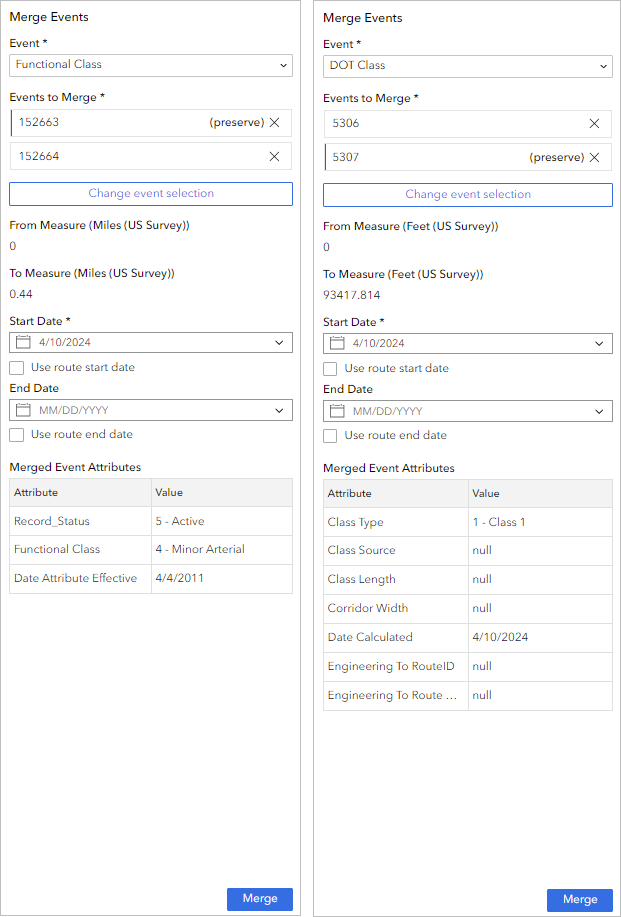Check Use route end date in right panel

(x=332, y=436)
